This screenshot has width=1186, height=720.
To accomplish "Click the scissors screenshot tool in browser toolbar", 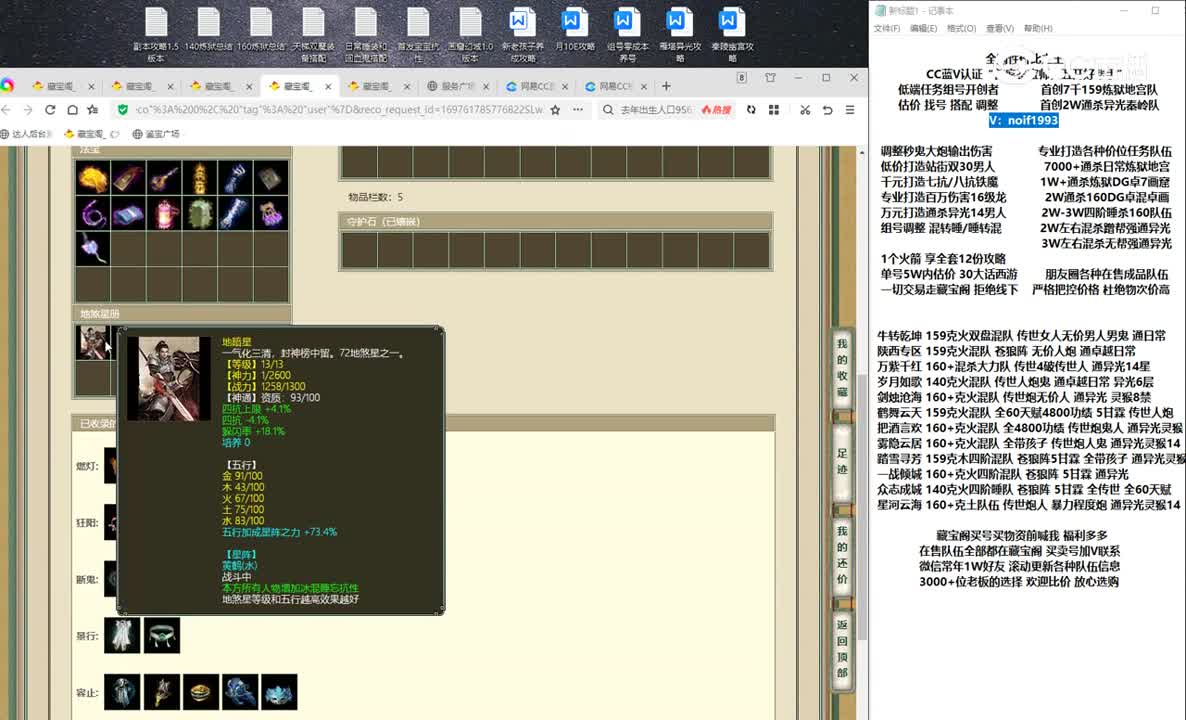I will tap(805, 110).
